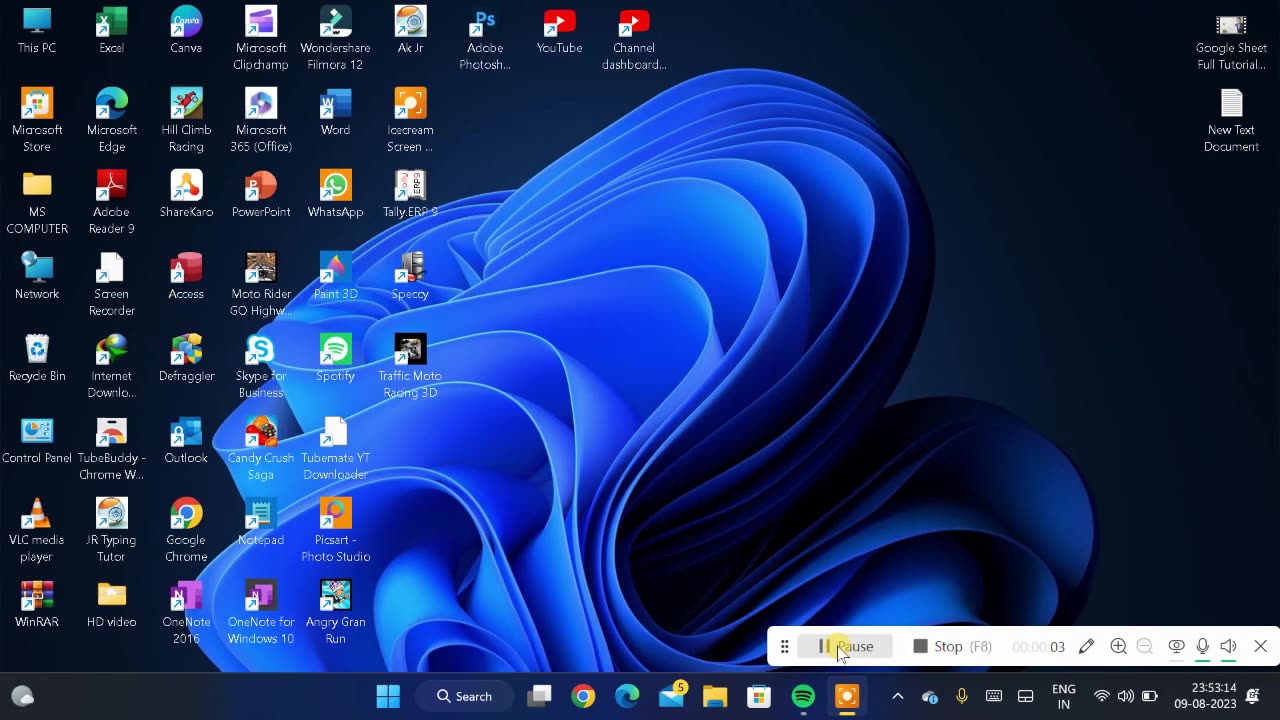Viewport: 1280px width, 720px height.
Task: Toggle microphone in the recorder bar
Action: 1202,646
